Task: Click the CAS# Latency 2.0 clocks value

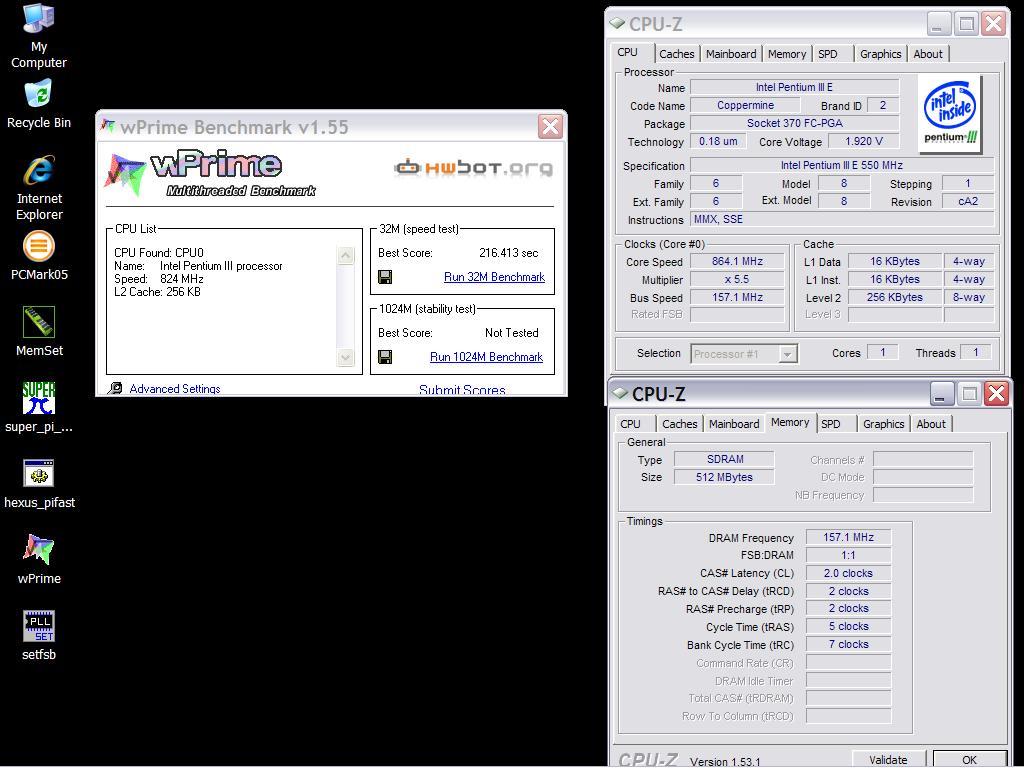Action: 848,573
